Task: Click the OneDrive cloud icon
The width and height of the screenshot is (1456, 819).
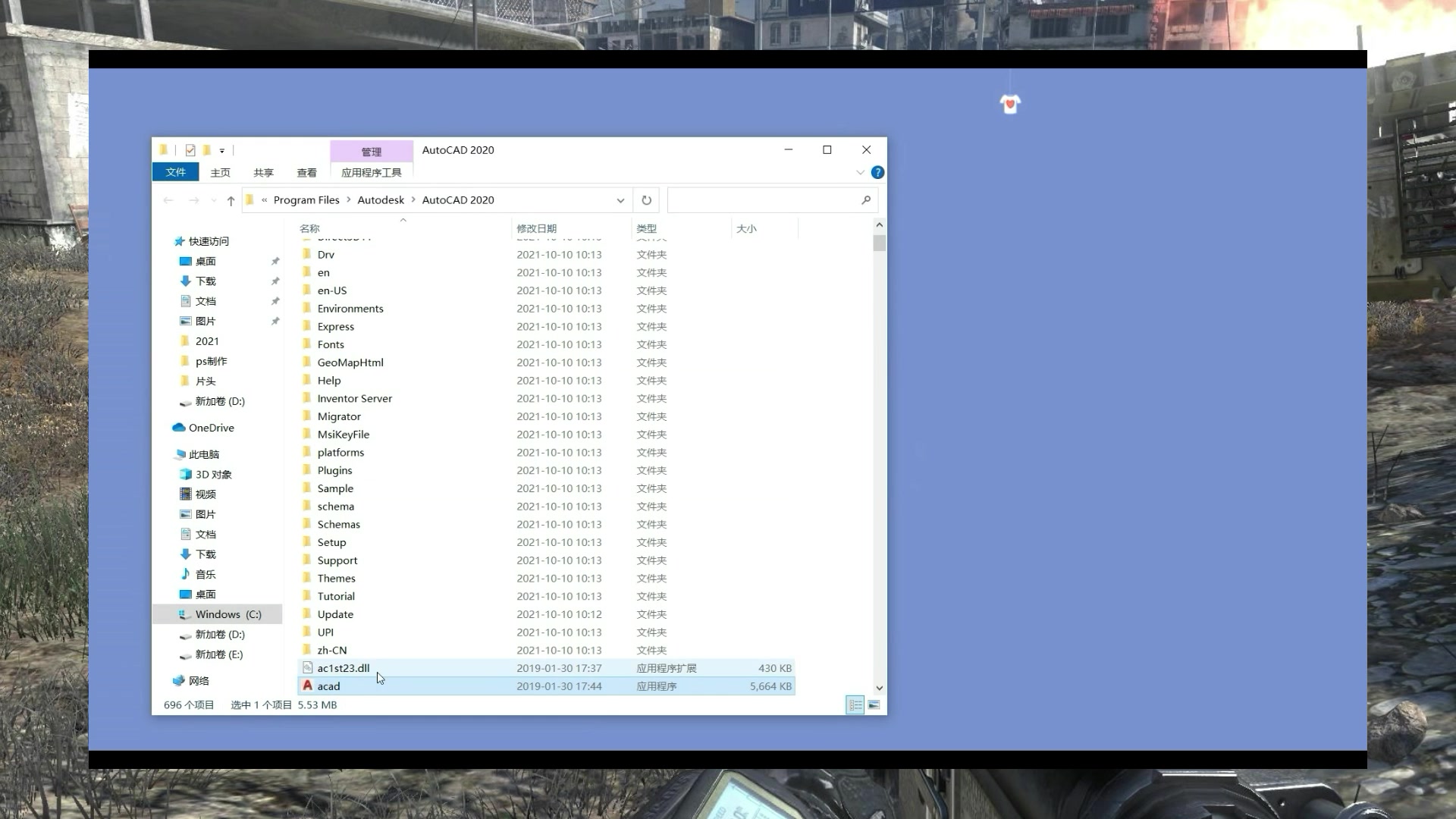Action: [x=179, y=428]
